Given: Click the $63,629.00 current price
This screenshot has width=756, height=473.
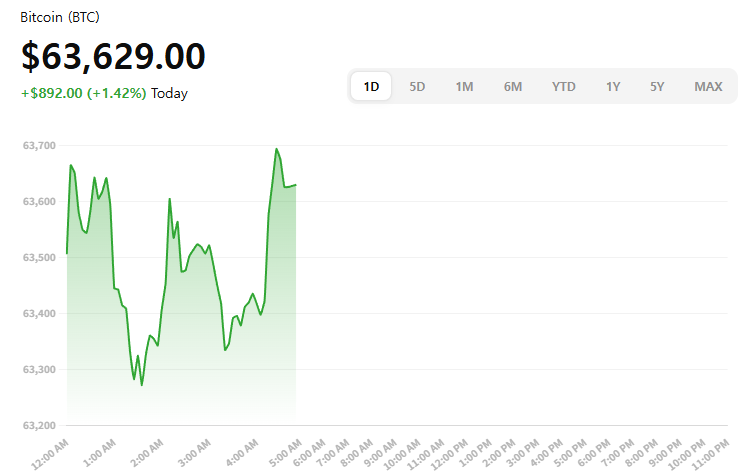Looking at the screenshot, I should (x=113, y=56).
